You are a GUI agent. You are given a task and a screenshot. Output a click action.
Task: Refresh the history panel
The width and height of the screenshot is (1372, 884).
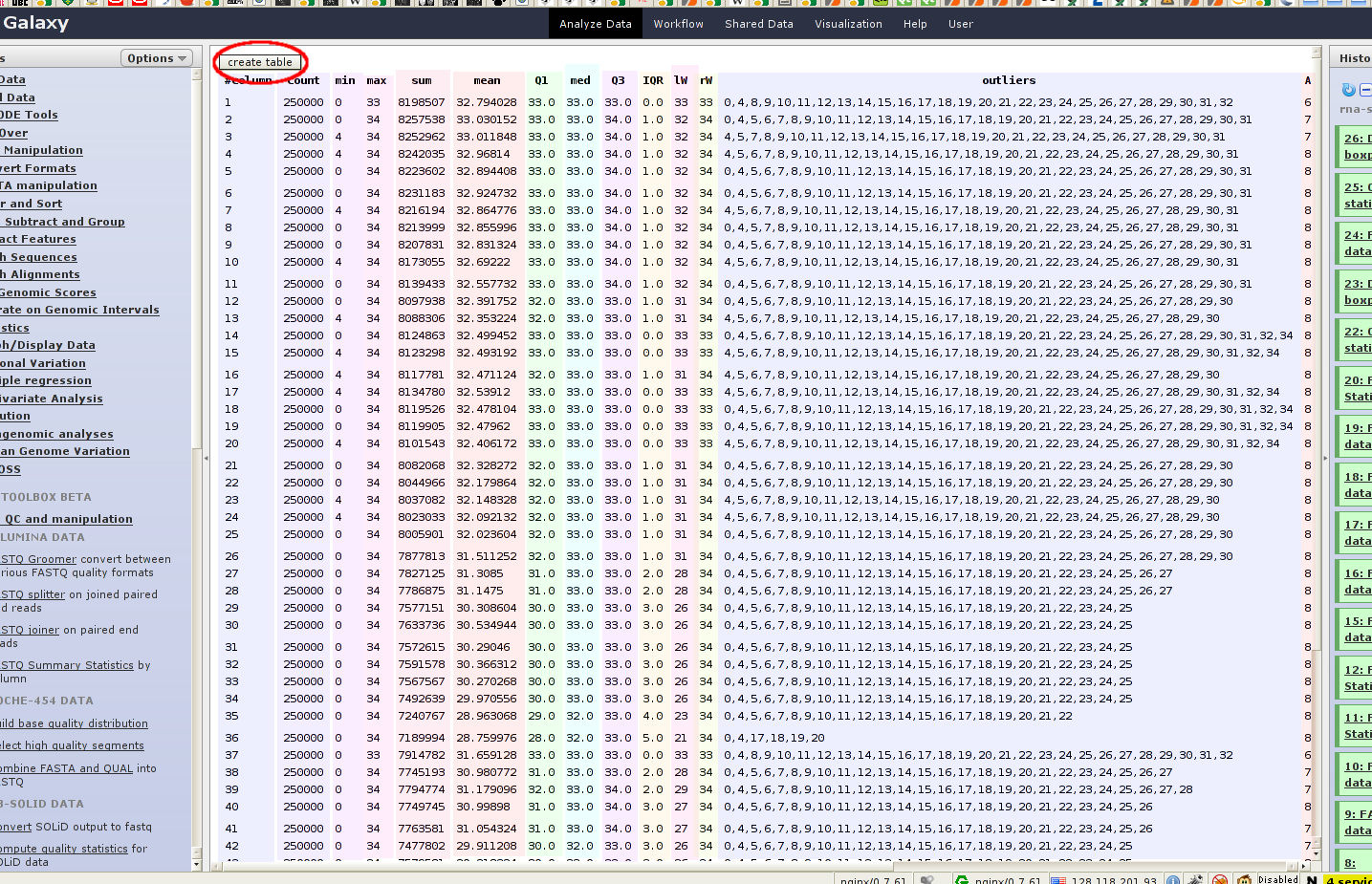click(1348, 90)
